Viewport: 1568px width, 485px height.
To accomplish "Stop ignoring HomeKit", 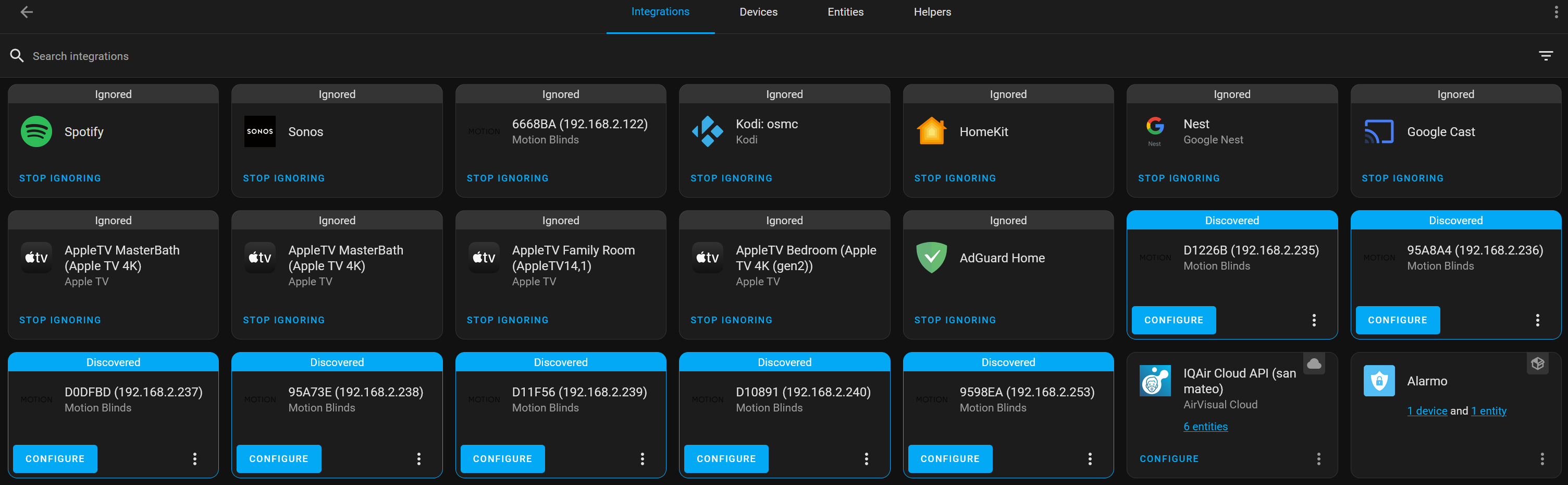I will tap(955, 178).
